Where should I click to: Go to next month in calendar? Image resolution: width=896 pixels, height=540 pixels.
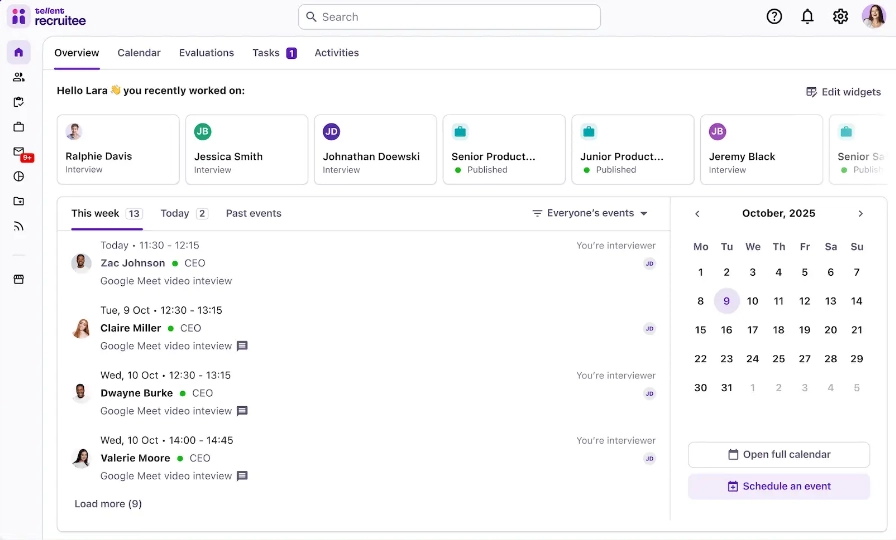tap(860, 214)
